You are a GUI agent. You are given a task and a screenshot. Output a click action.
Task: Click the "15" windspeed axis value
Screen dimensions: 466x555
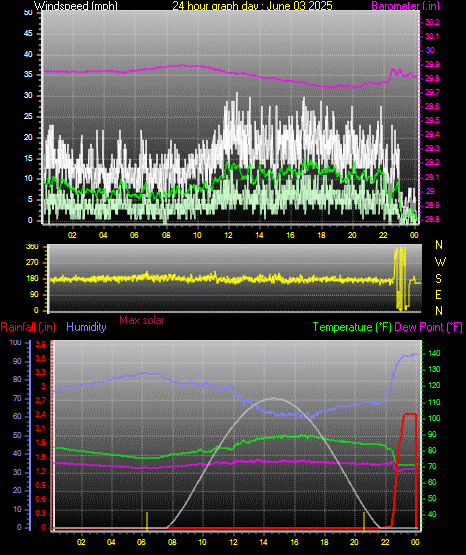point(28,158)
